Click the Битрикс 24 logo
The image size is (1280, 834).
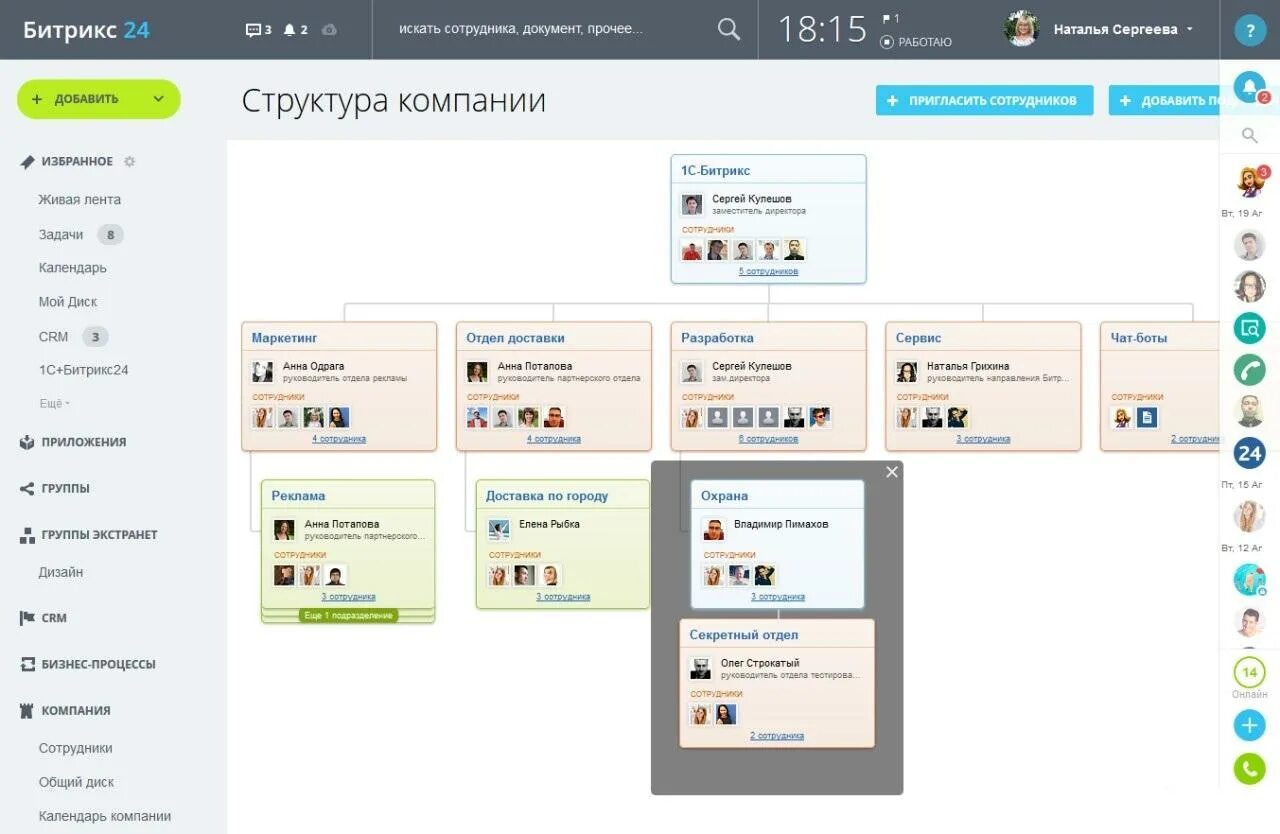pyautogui.click(x=86, y=30)
